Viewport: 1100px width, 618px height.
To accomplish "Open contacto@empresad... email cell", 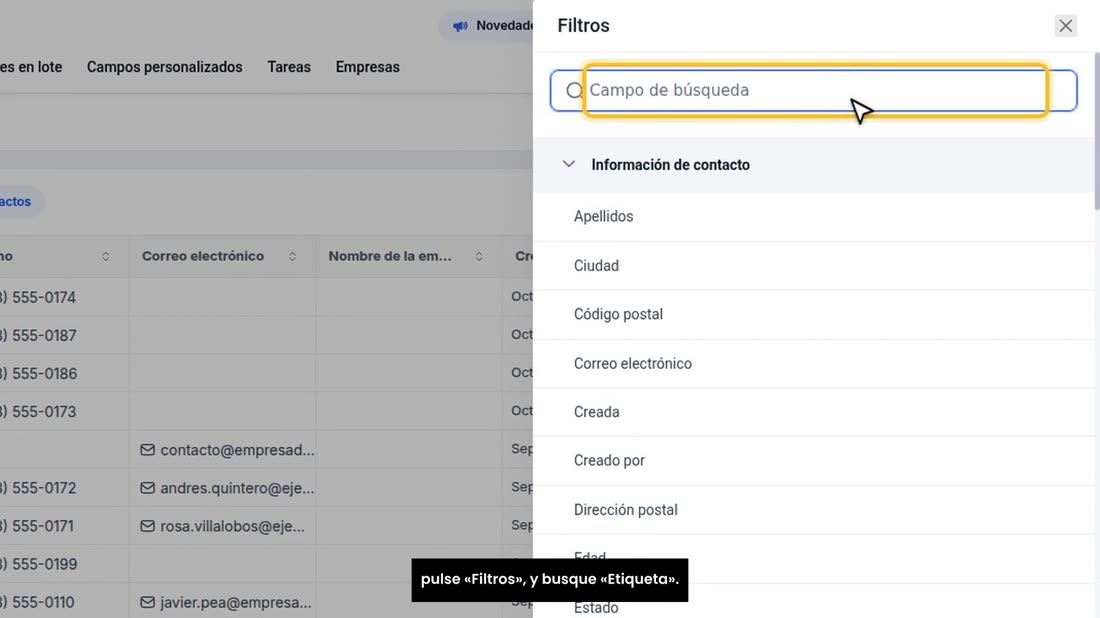I will (x=237, y=450).
